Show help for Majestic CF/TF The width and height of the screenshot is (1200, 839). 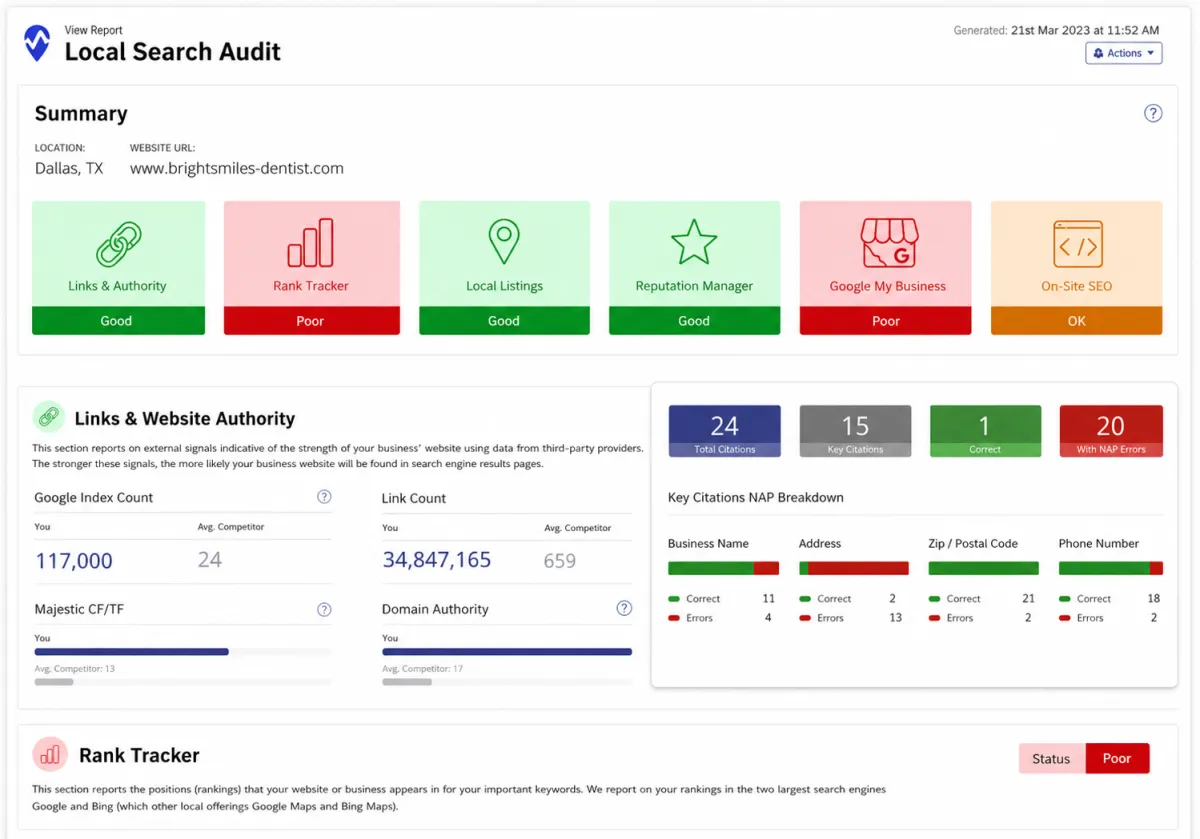point(324,609)
